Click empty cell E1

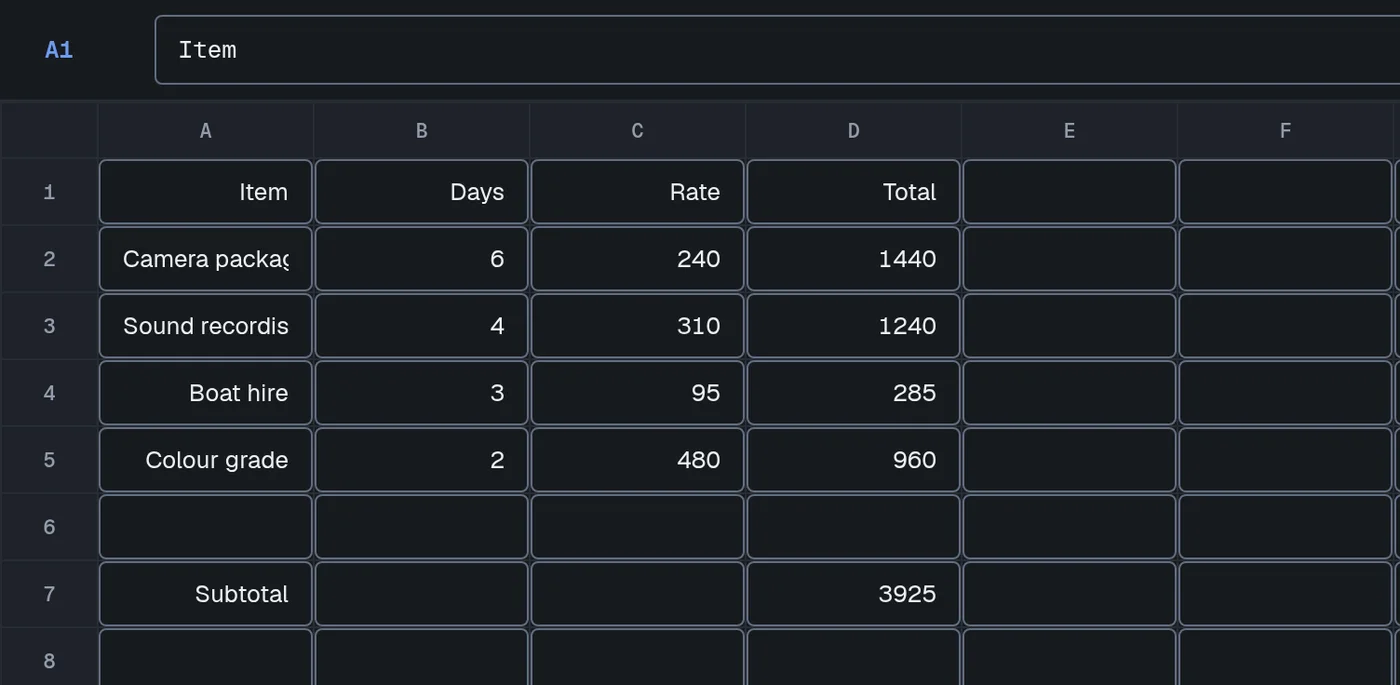click(1070, 192)
